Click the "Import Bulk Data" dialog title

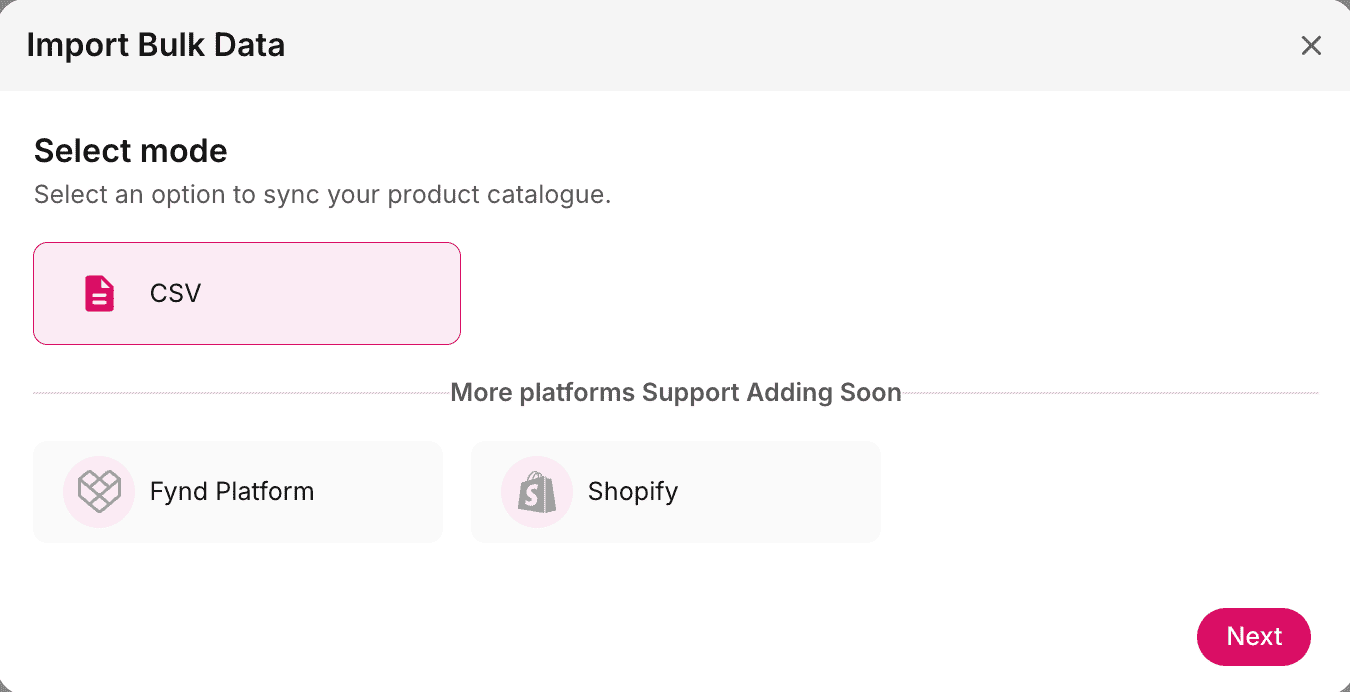click(156, 45)
